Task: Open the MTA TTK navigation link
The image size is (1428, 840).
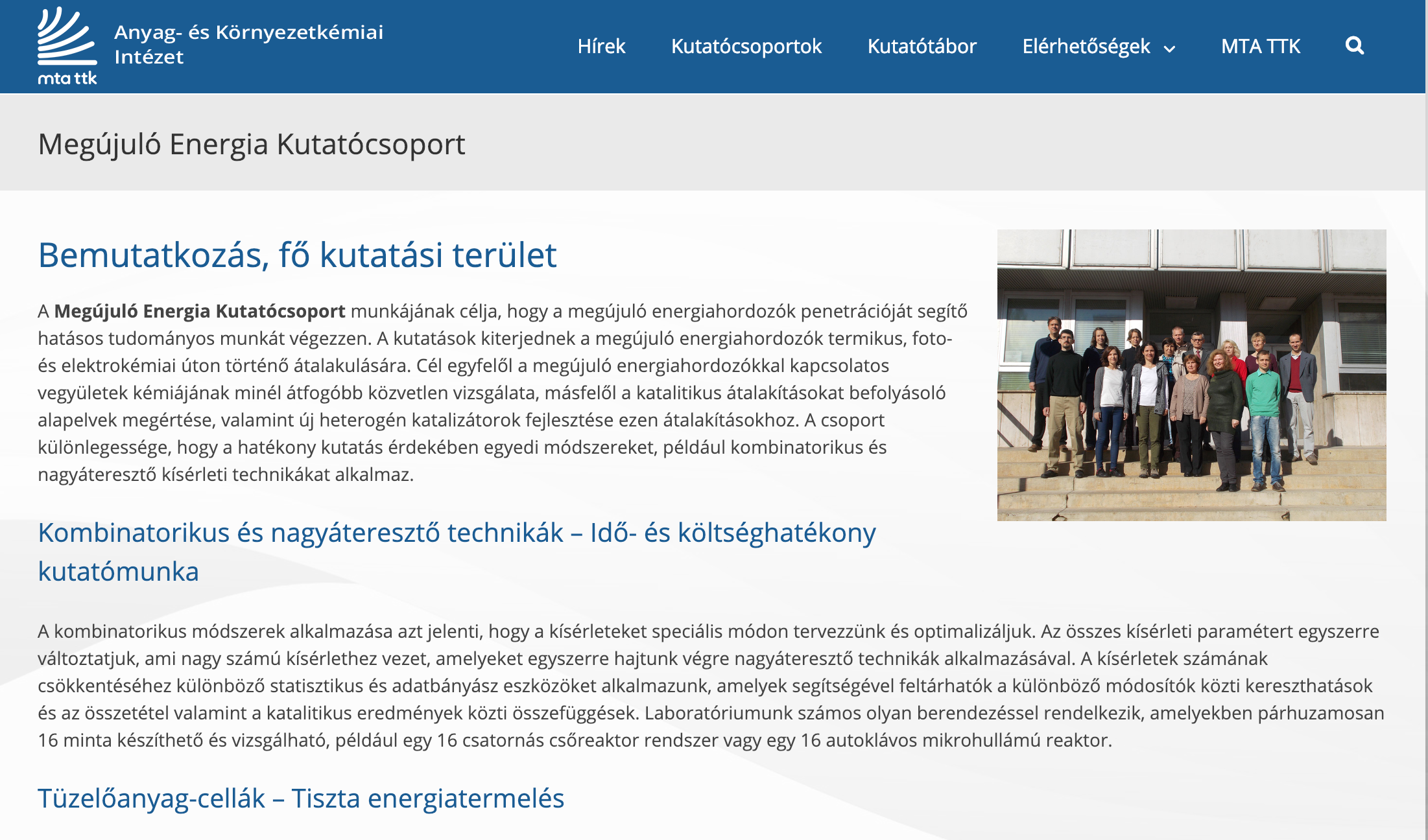Action: click(1260, 47)
